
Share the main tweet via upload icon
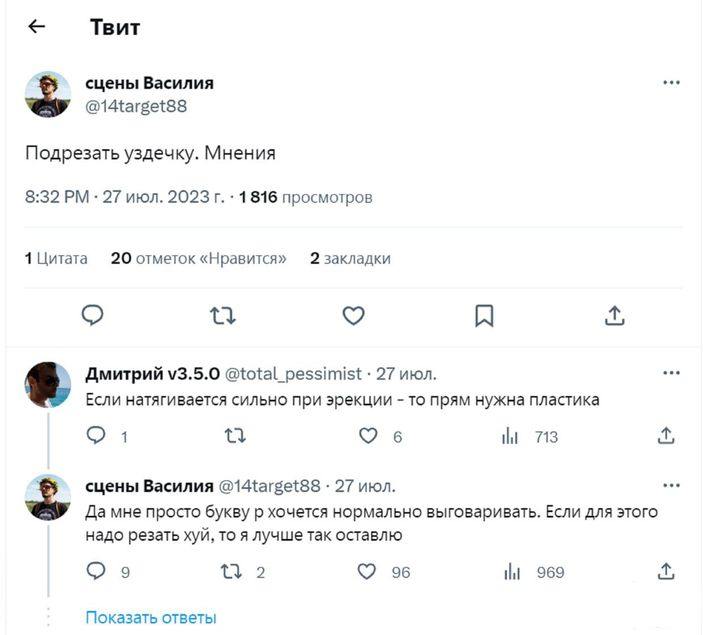(615, 316)
